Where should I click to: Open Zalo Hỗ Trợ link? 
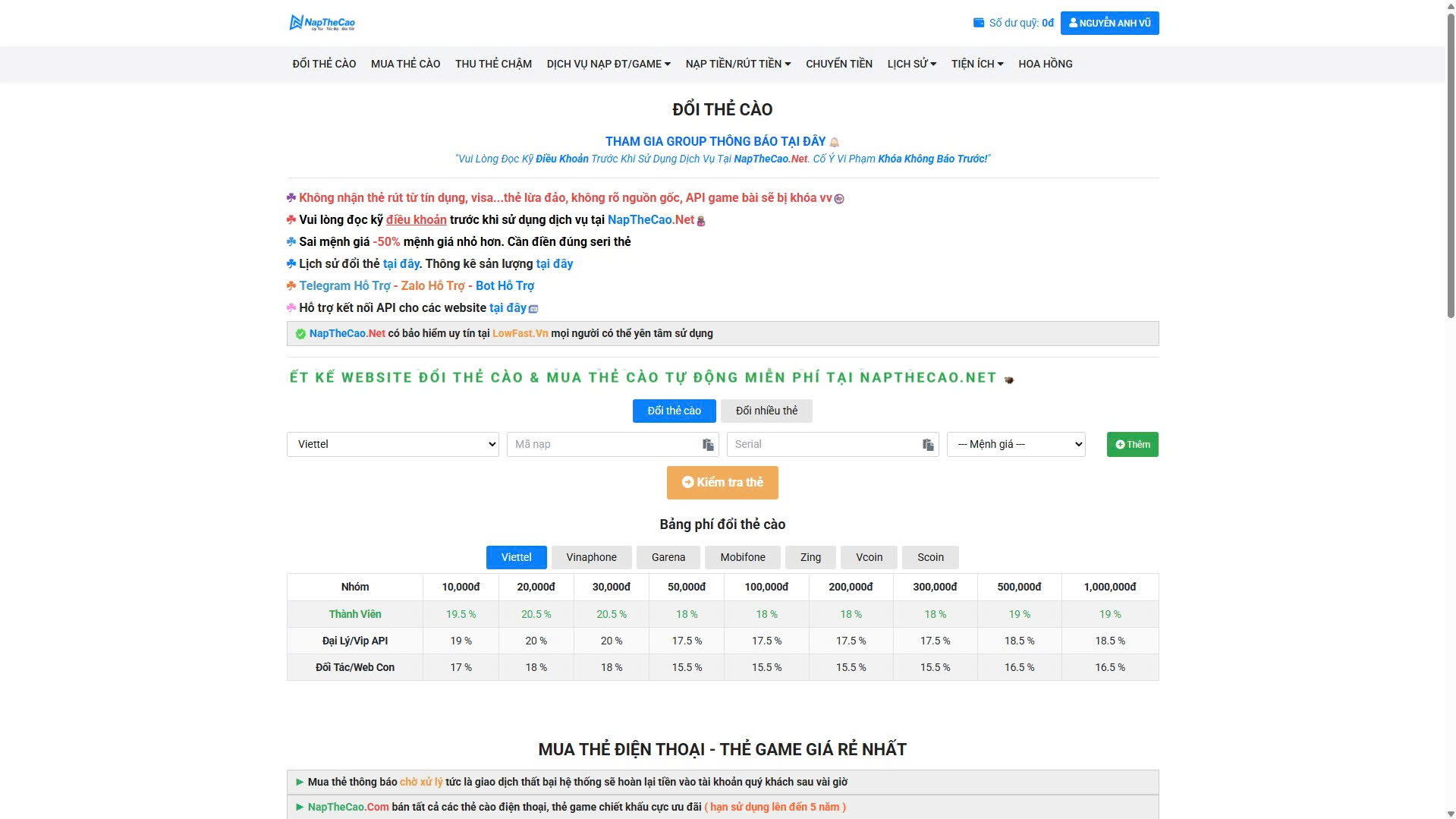[x=432, y=286]
